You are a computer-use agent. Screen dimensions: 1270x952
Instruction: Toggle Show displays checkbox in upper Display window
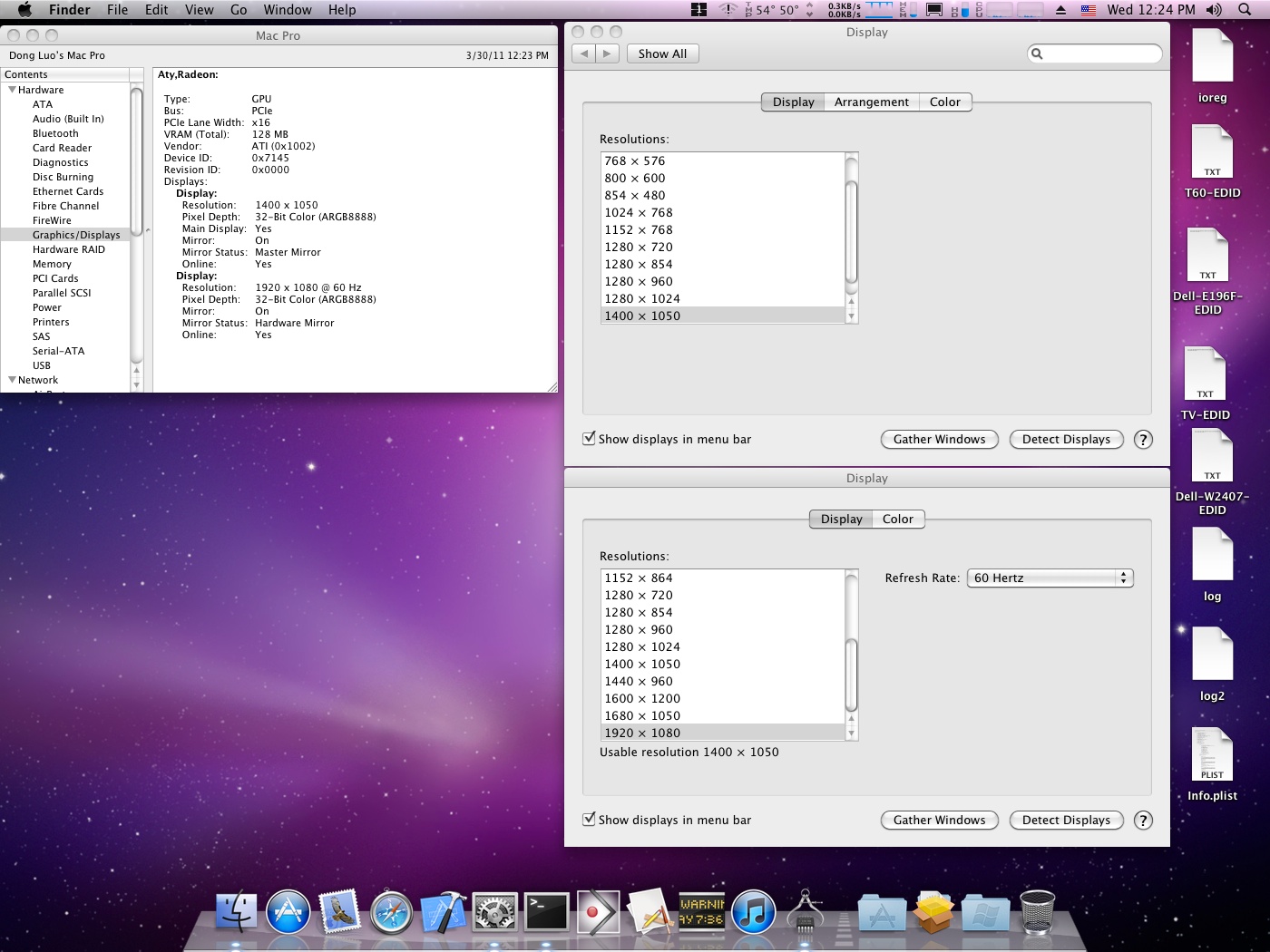coord(589,439)
